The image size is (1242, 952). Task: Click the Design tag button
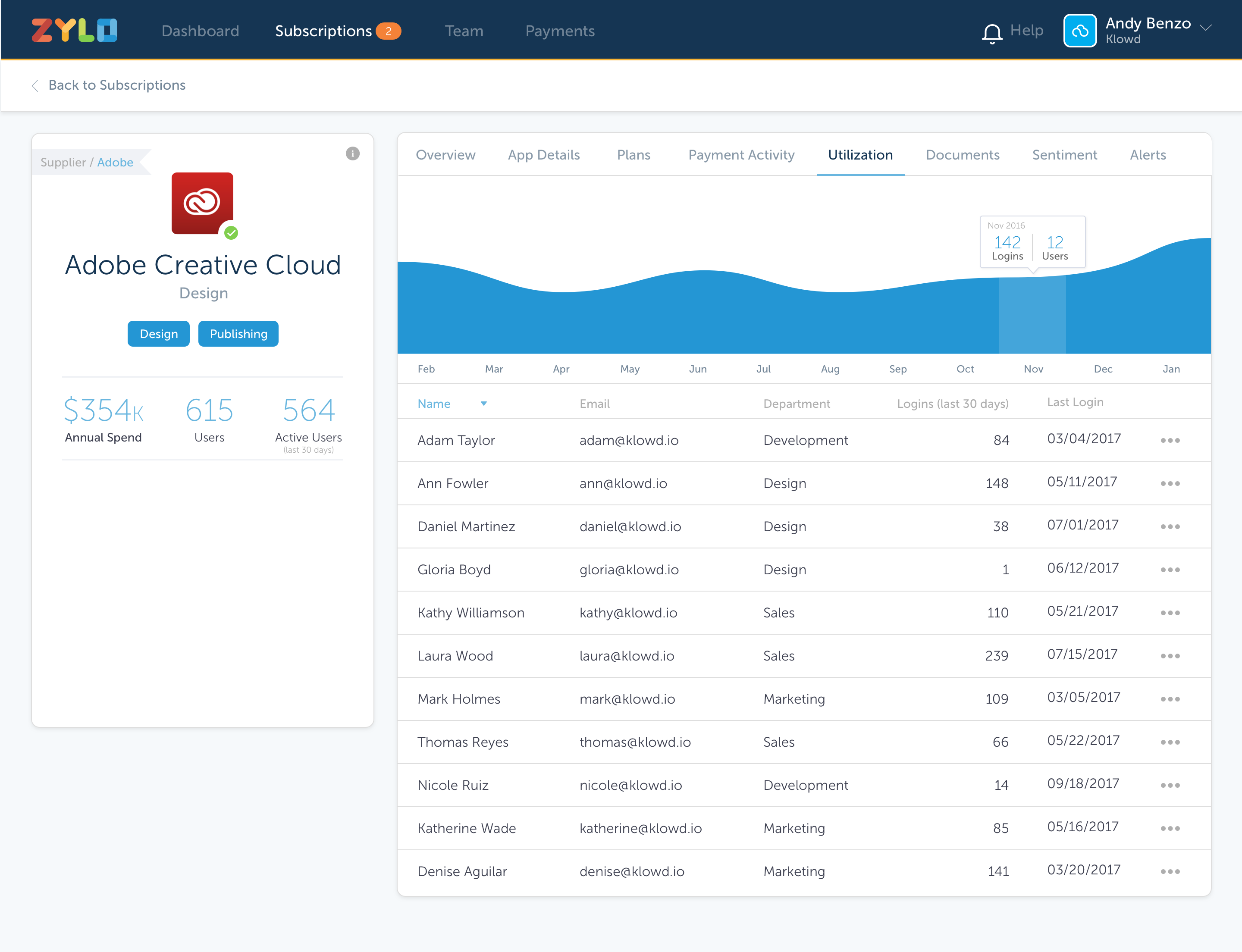pos(159,334)
